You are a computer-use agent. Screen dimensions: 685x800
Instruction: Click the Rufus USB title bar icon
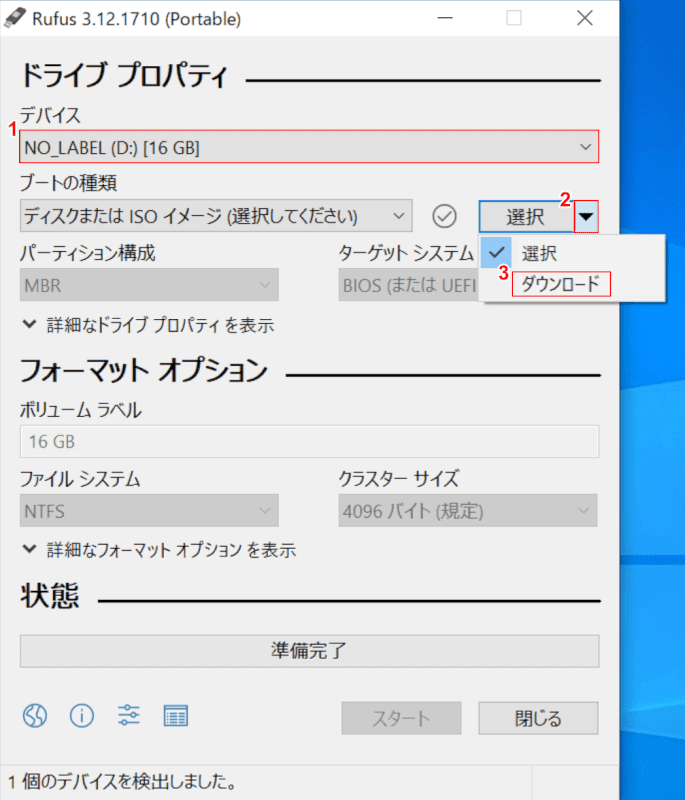(14, 18)
